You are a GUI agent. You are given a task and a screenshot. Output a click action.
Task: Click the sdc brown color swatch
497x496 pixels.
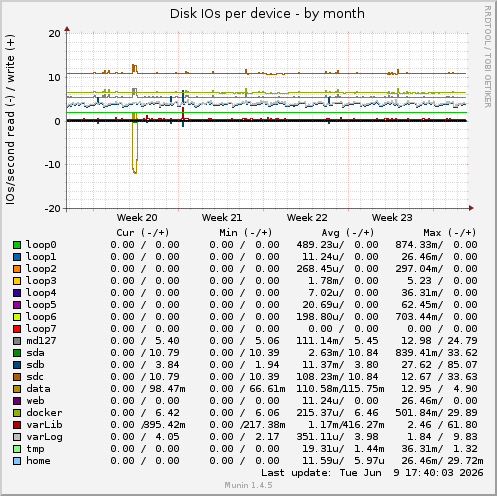tap(17, 377)
